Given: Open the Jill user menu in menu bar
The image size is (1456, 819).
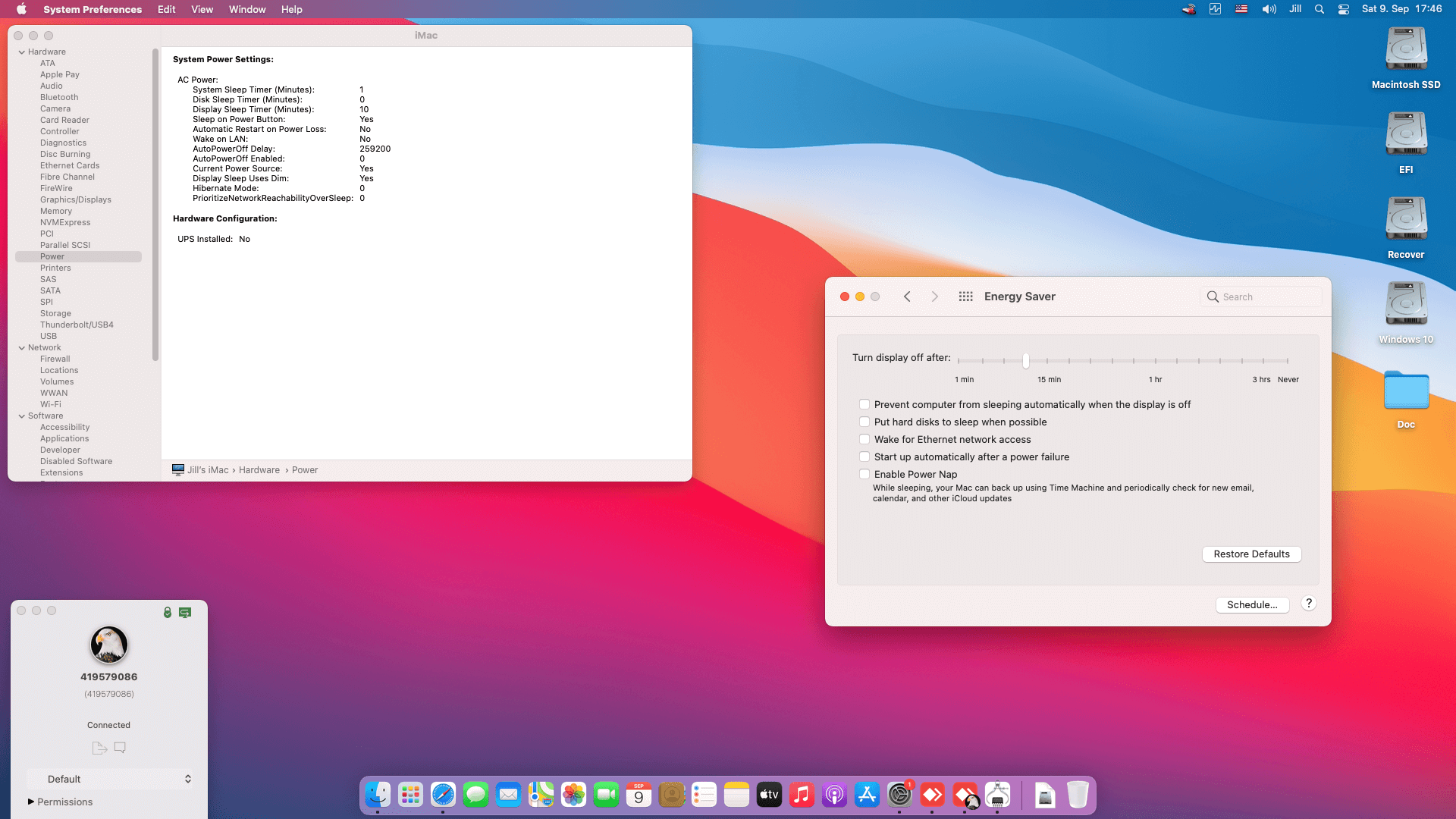Looking at the screenshot, I should tap(1295, 9).
